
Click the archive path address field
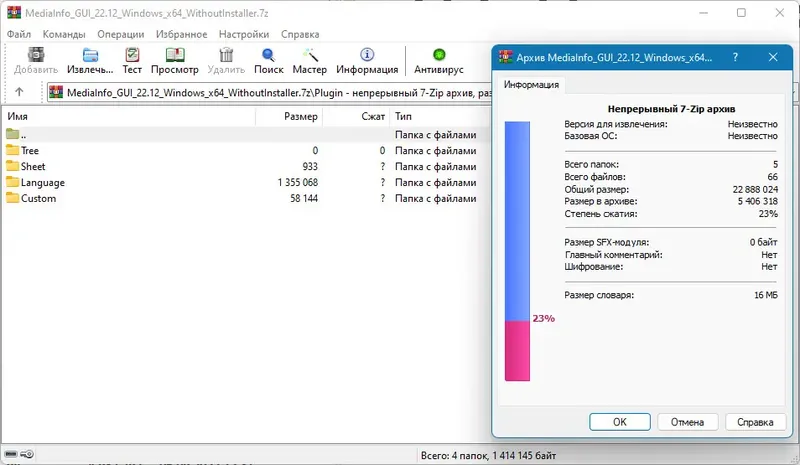coord(269,92)
